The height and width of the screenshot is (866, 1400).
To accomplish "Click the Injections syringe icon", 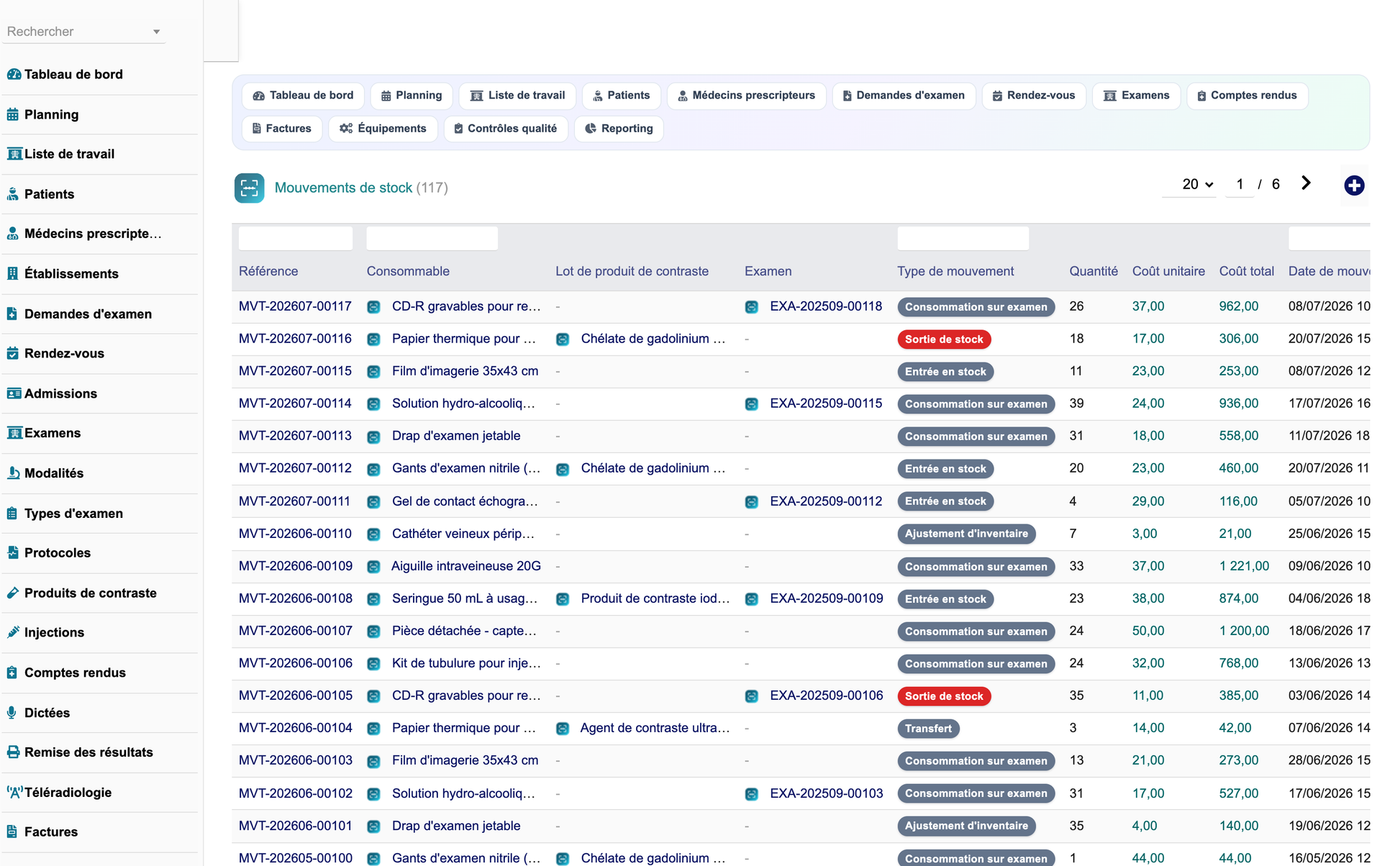I will click(13, 632).
